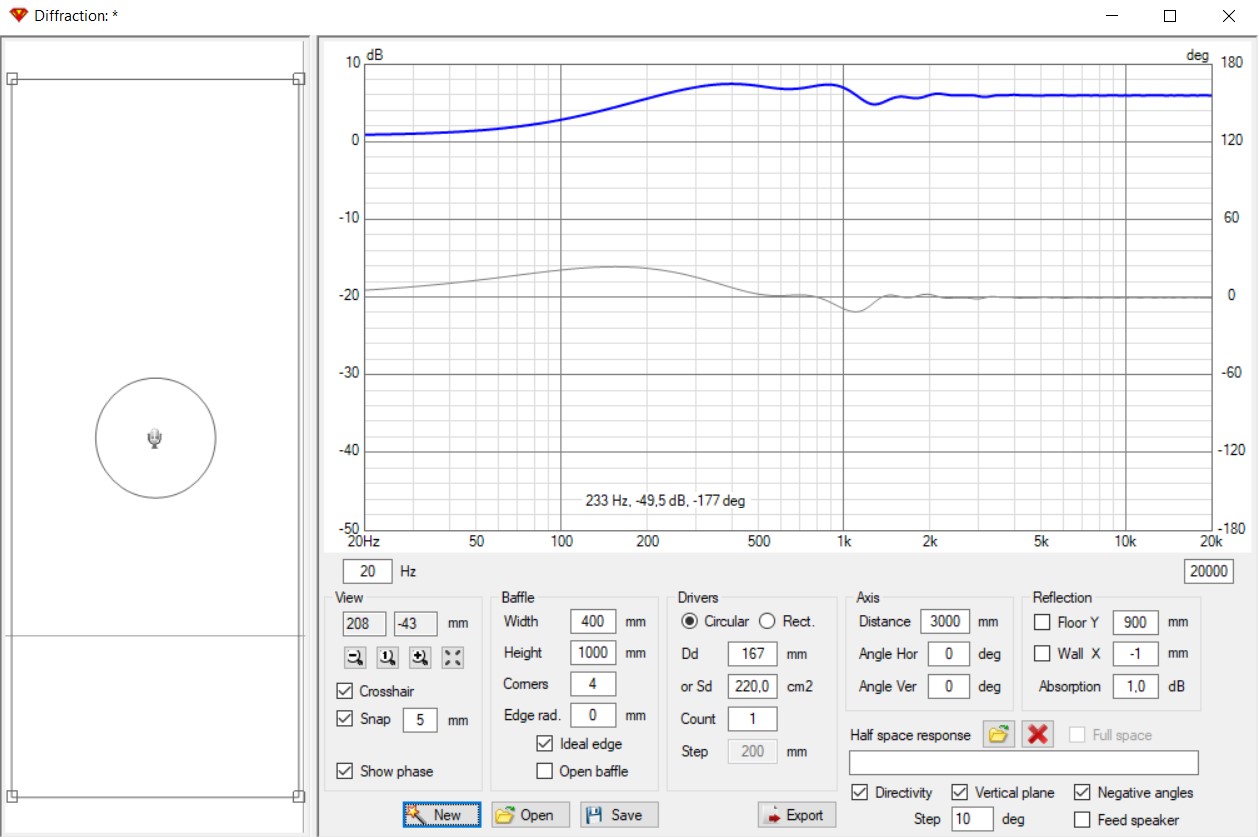Screen dimensions: 1259x837
Task: Click bottom-left baffle corner handle
Action: 12,796
